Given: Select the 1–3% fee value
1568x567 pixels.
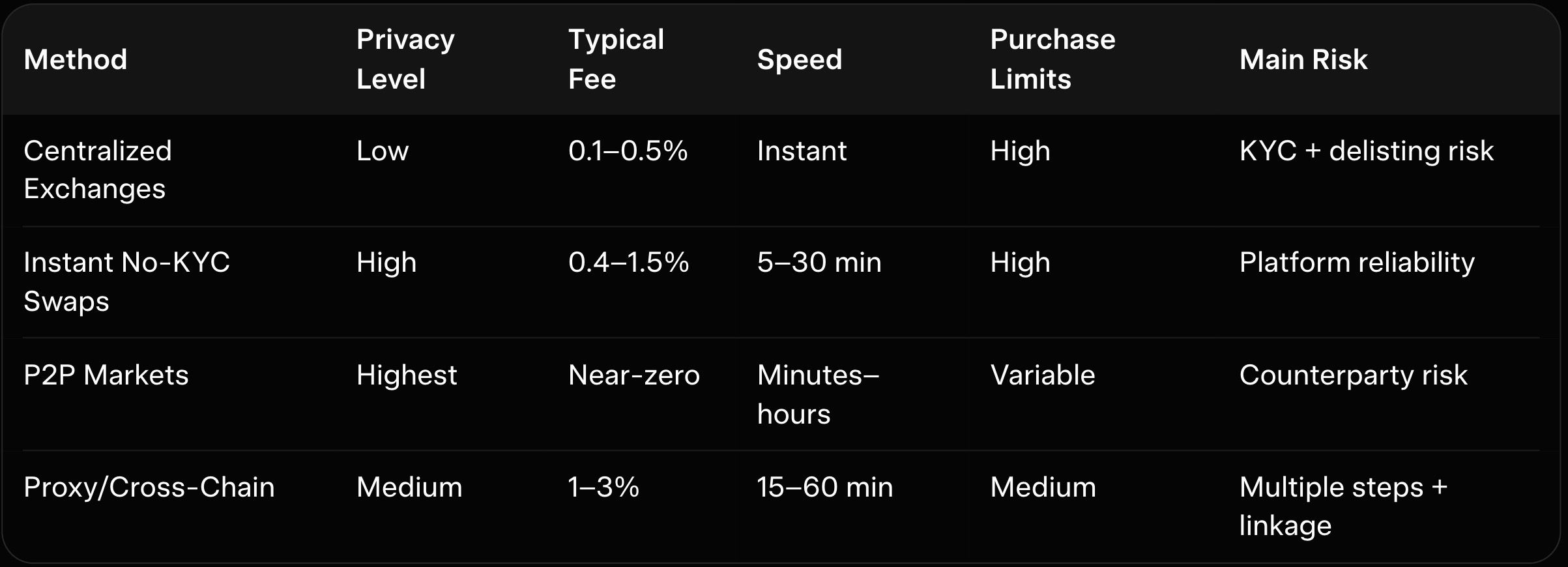Looking at the screenshot, I should point(603,487).
